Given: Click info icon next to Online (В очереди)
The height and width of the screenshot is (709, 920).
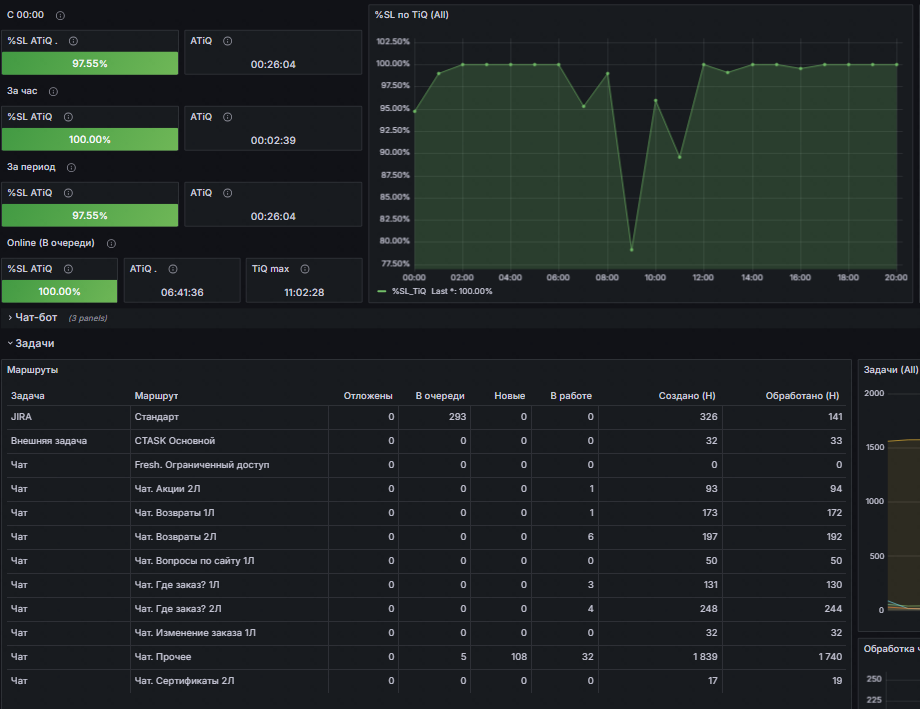Looking at the screenshot, I should tap(111, 244).
